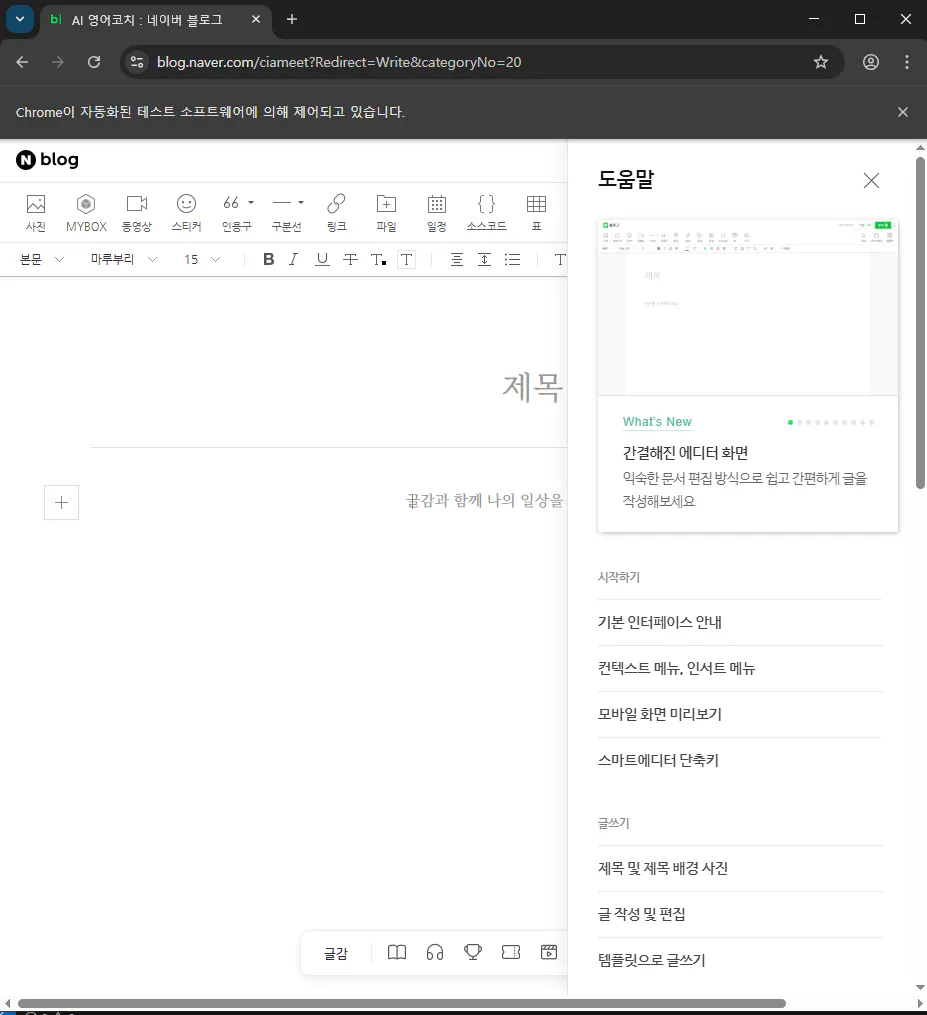Insert a table with 표 icon

pos(537,212)
